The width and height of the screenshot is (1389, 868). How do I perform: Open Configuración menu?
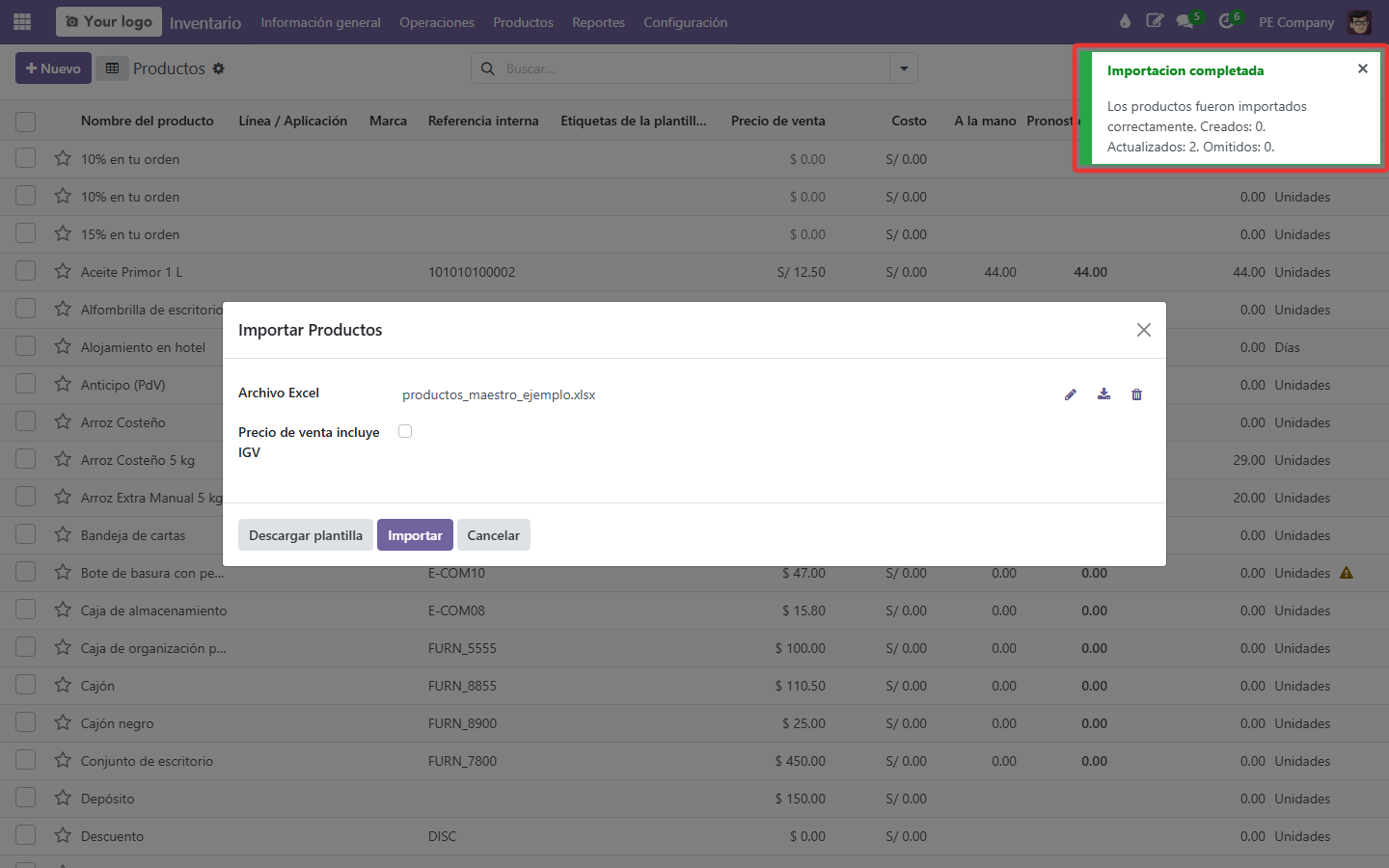(686, 22)
